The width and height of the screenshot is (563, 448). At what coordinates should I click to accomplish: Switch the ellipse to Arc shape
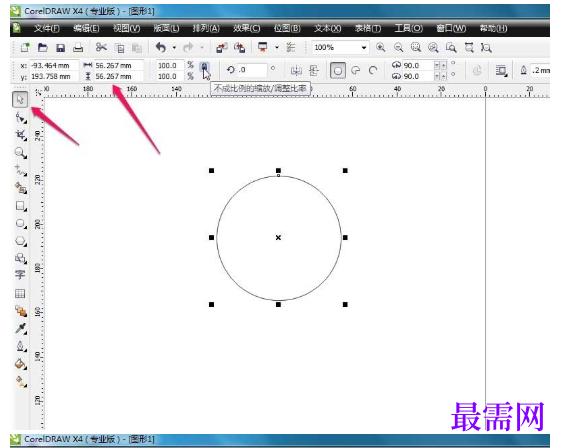[x=373, y=70]
